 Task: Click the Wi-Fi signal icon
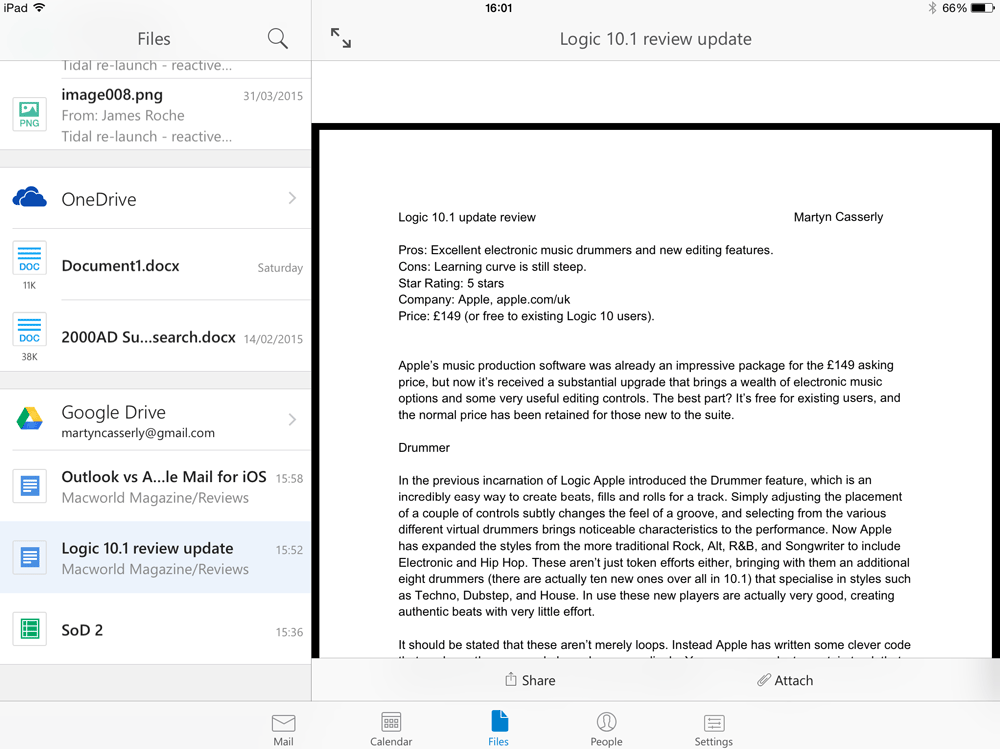[40, 8]
